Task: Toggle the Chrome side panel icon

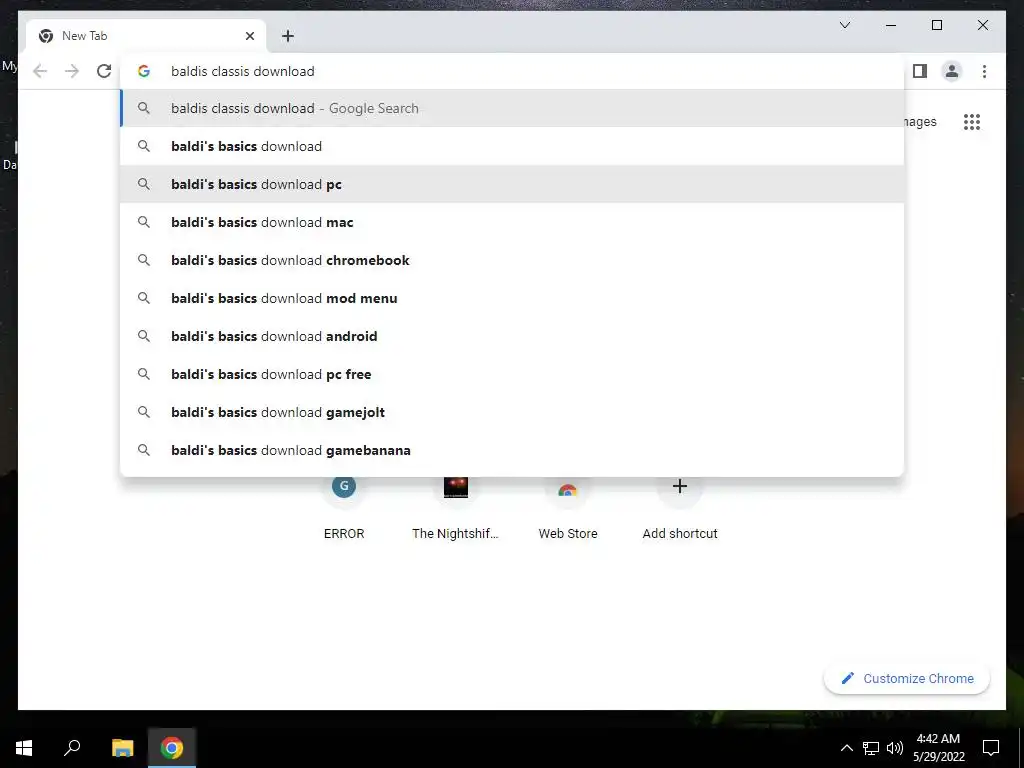Action: (x=920, y=71)
